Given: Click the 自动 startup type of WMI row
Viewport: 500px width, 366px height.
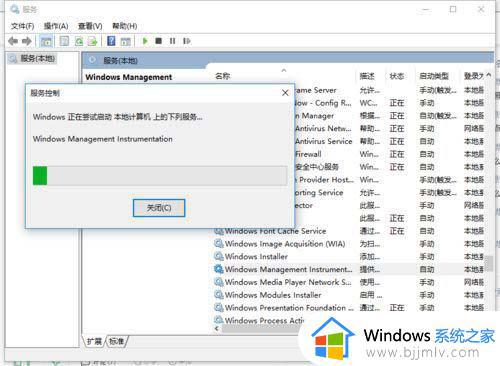Looking at the screenshot, I should coord(427,269).
